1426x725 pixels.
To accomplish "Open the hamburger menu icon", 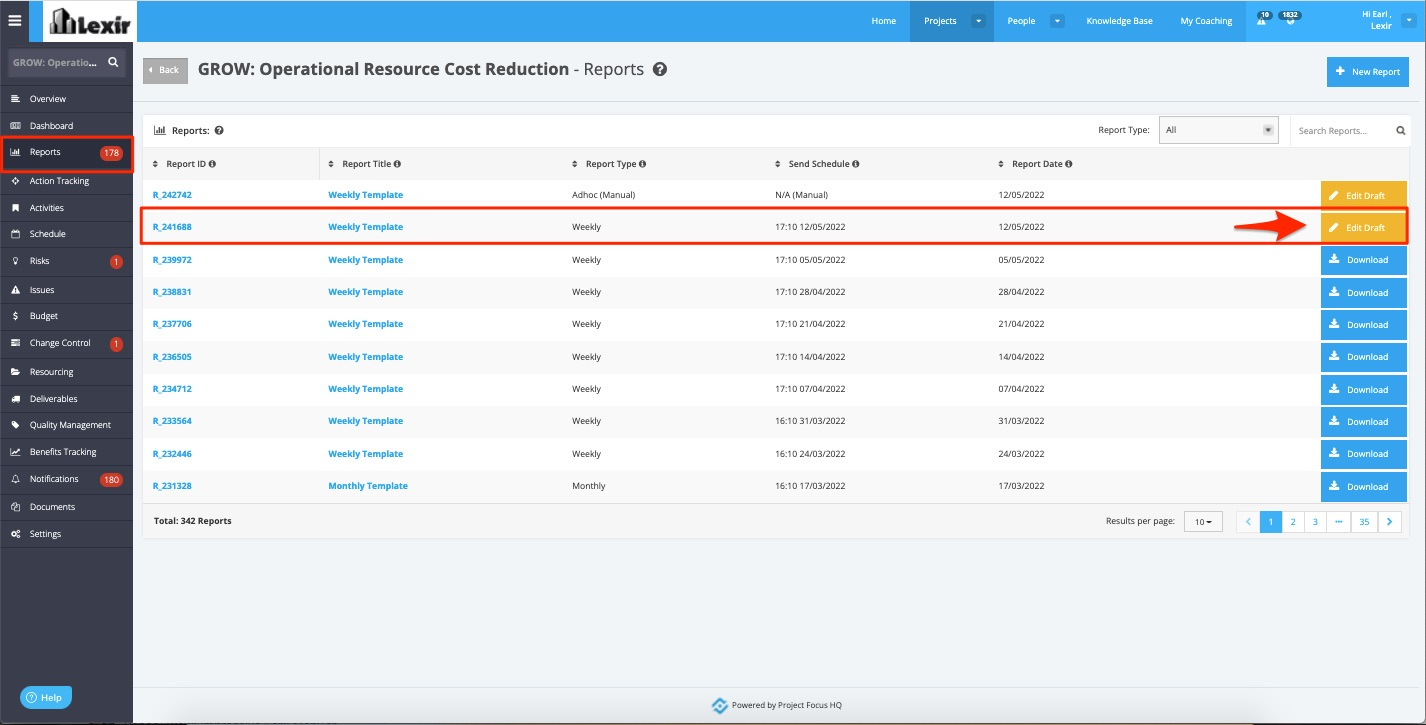I will coord(14,20).
